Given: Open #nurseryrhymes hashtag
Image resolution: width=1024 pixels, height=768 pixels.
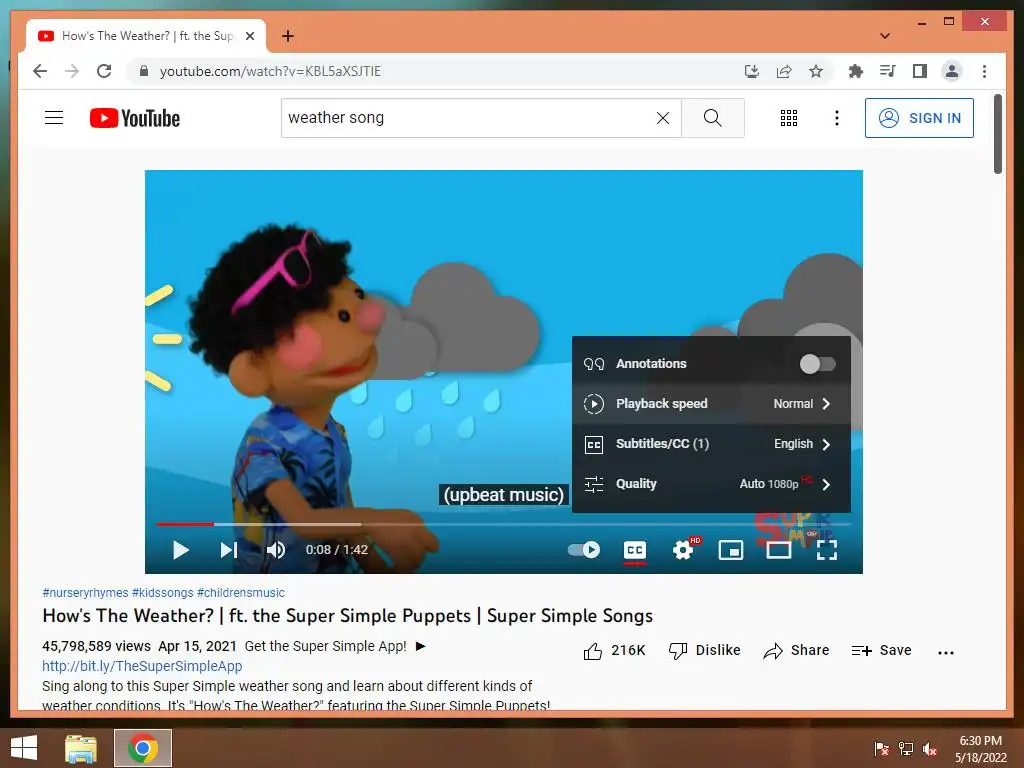Looking at the screenshot, I should click(x=86, y=592).
